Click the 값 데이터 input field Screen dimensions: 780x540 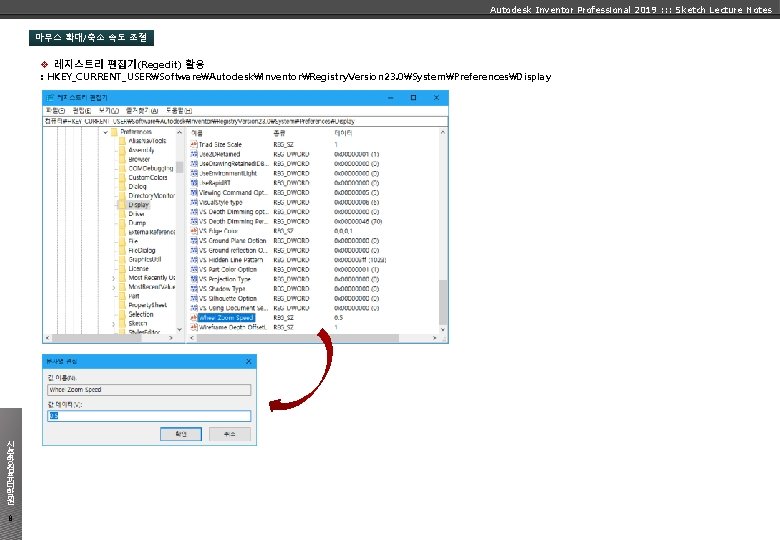pos(149,416)
